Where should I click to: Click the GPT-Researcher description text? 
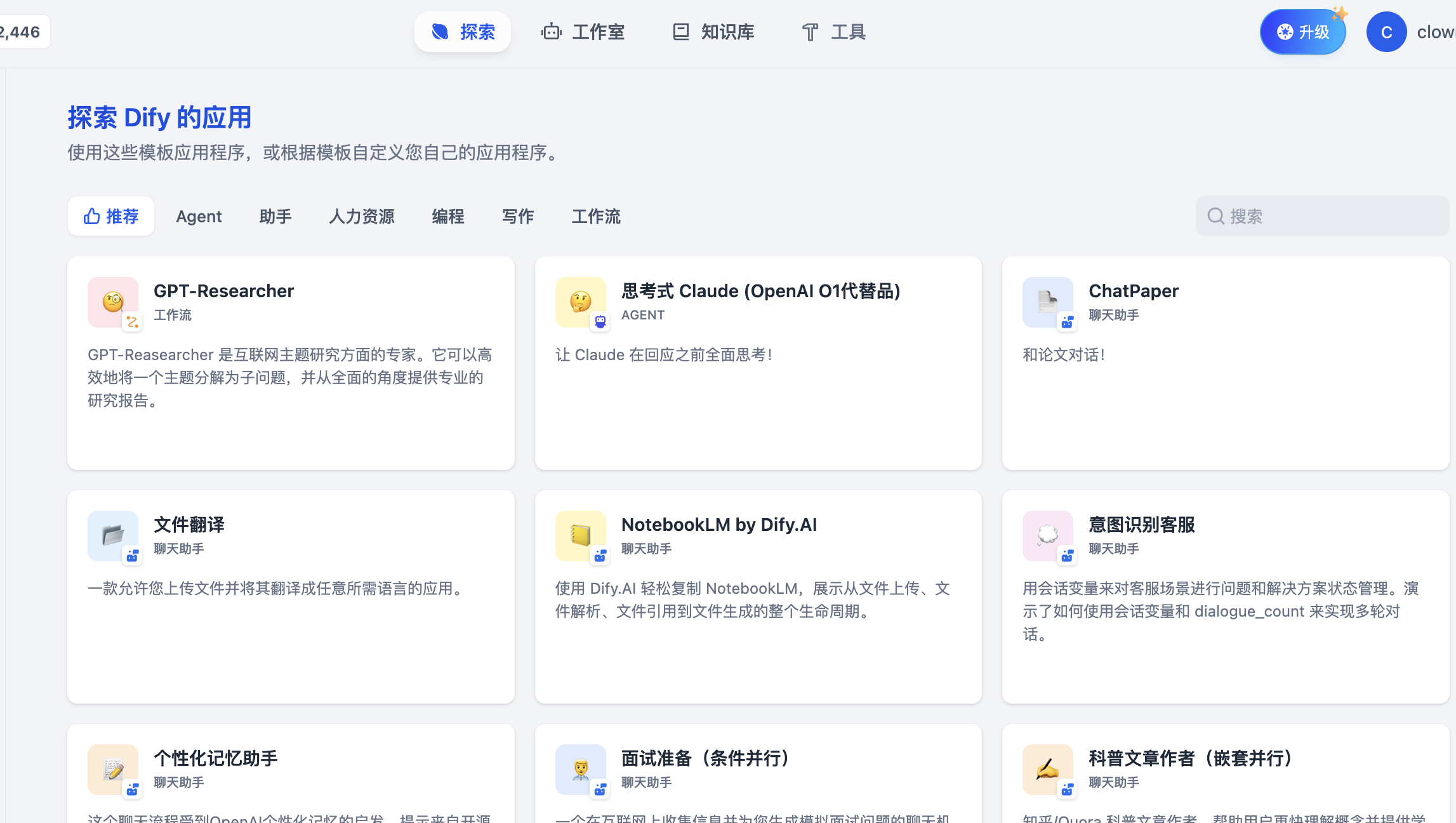(x=290, y=377)
